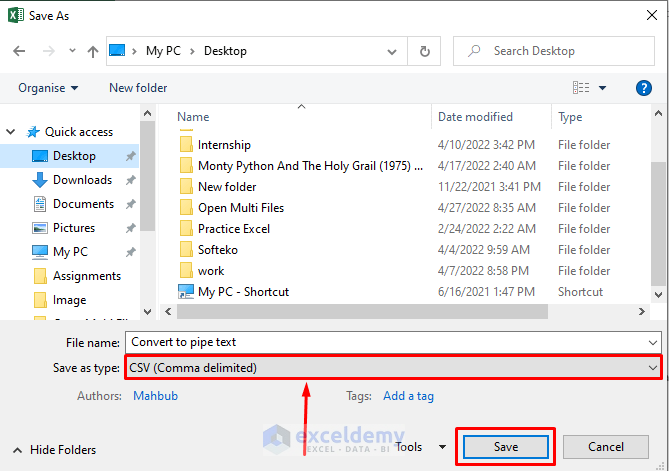Open the Organise menu
Image resolution: width=669 pixels, height=471 pixels.
click(x=48, y=88)
